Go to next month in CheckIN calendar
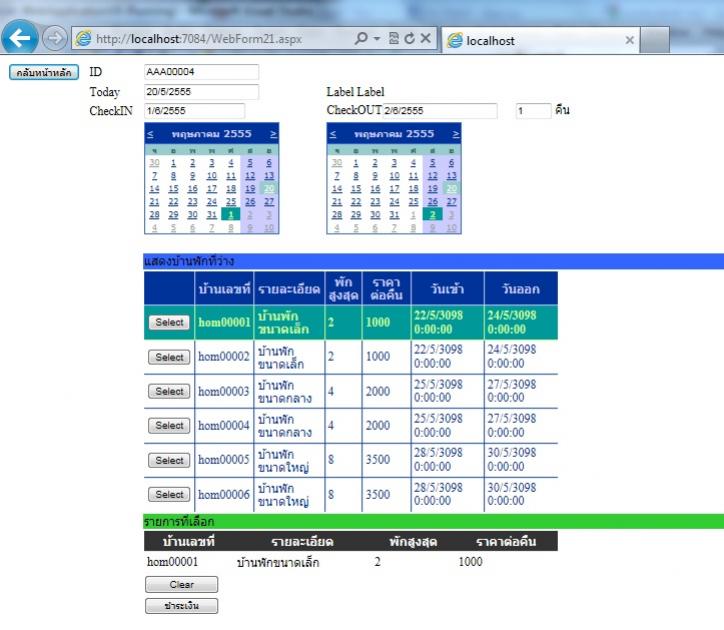Viewport: 724px width, 630px height. point(273,134)
